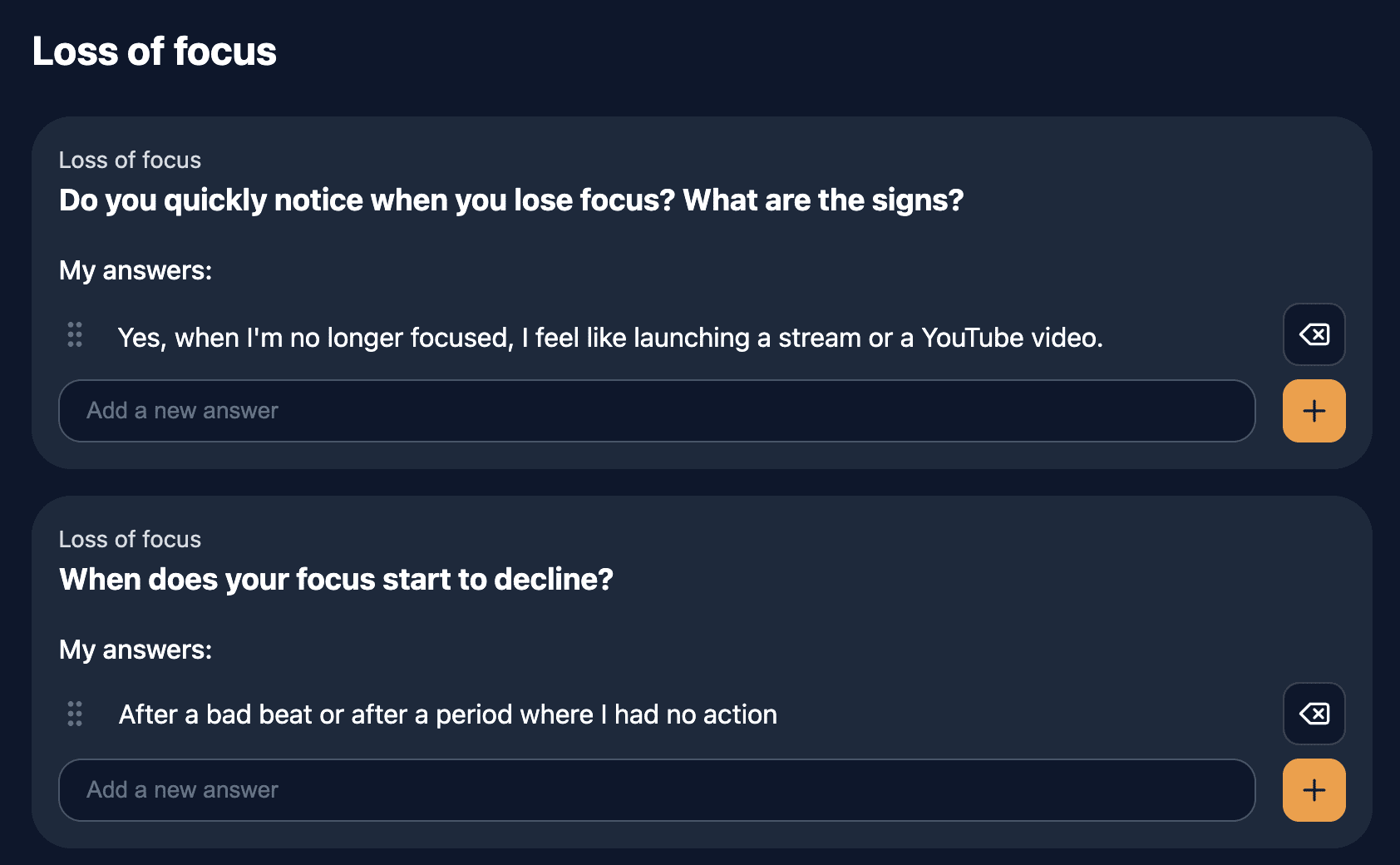
Task: Click "What are the signs?" in the first question
Action: pyautogui.click(x=823, y=200)
